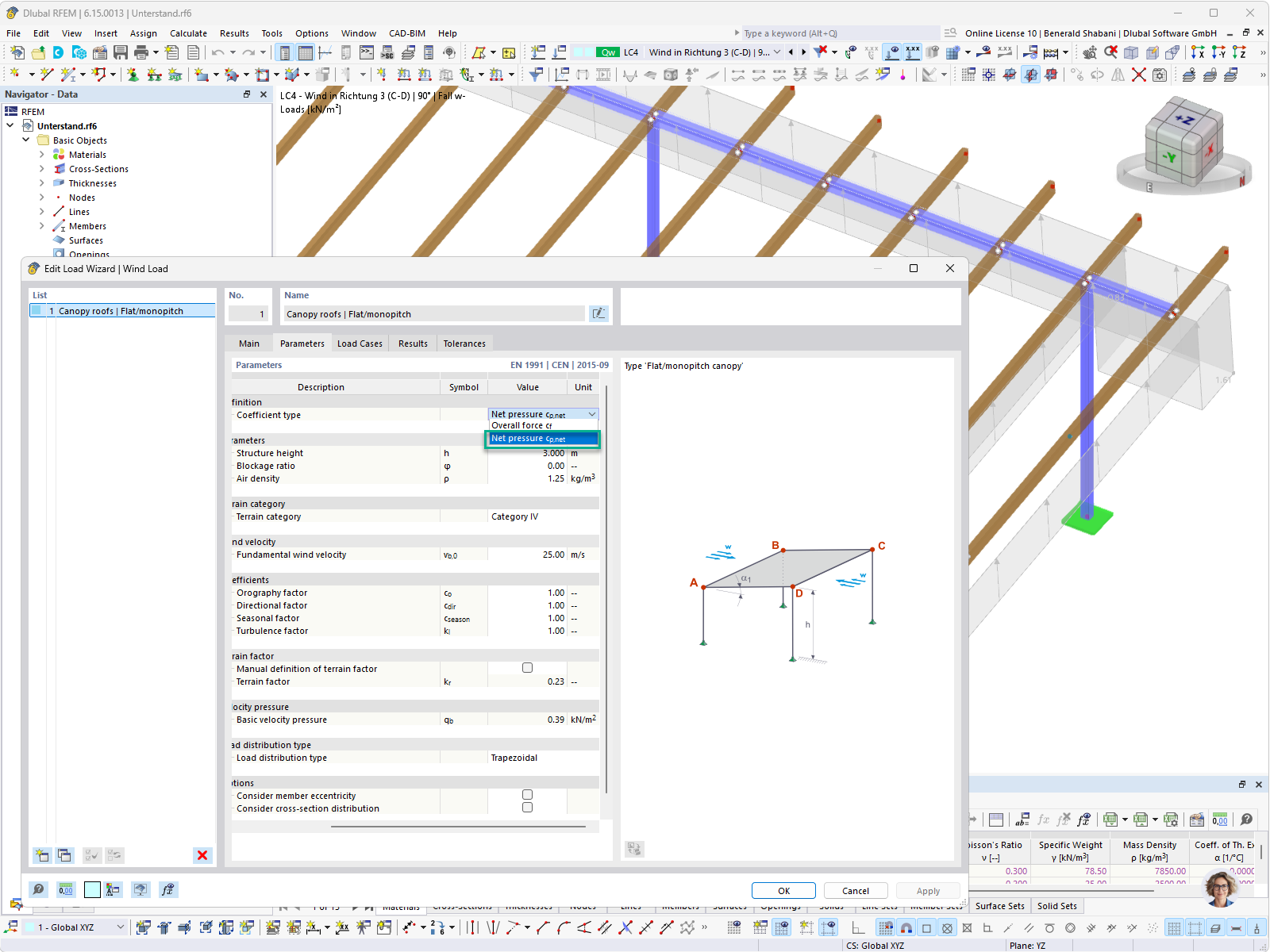The image size is (1270, 952).
Task: Click the fx formula icon in the dialog footer
Action: click(x=167, y=890)
